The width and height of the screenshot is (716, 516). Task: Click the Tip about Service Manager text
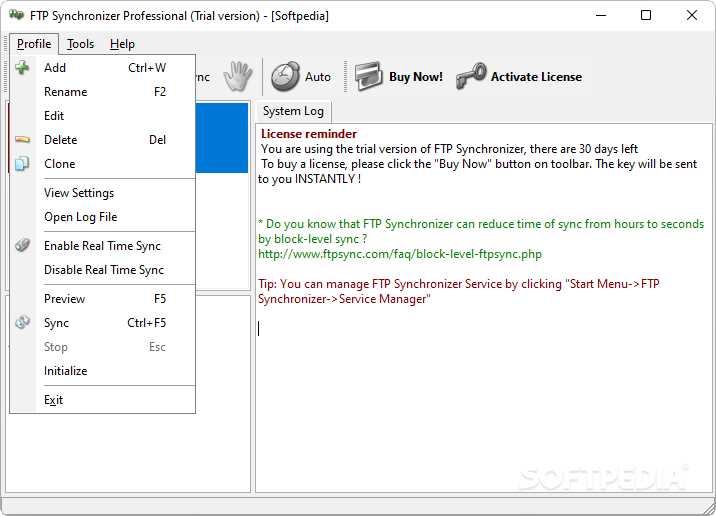(x=458, y=291)
